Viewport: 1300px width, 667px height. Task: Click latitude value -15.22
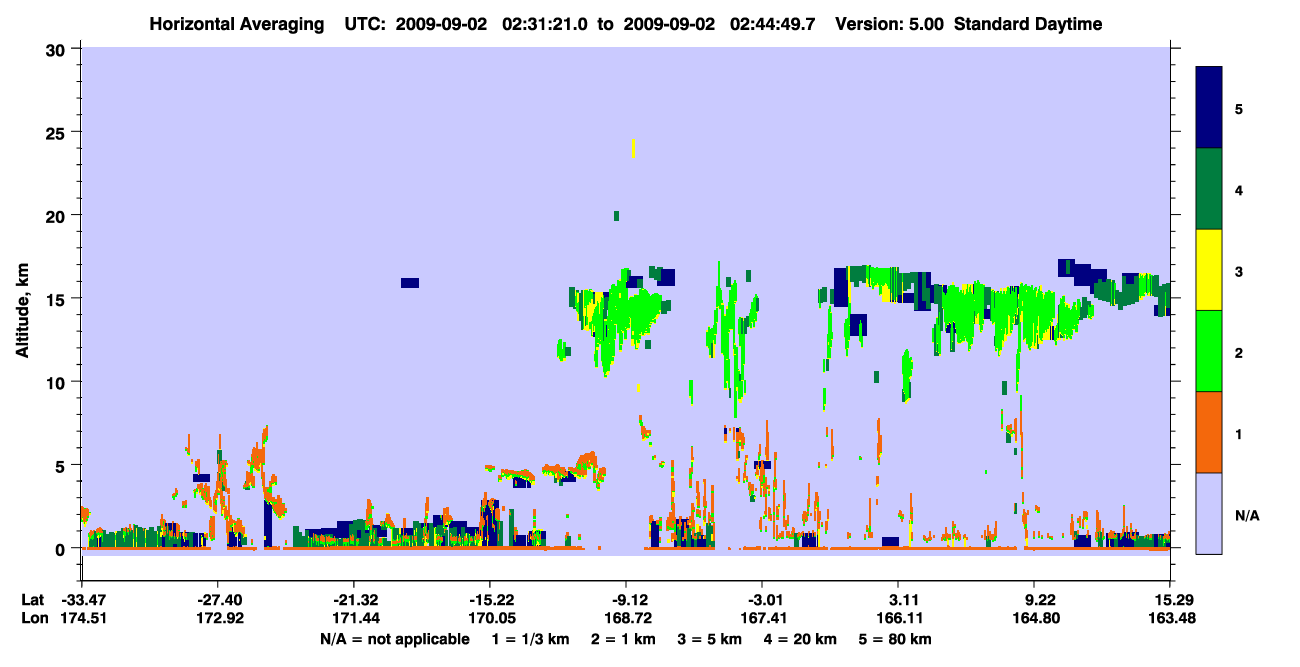490,600
